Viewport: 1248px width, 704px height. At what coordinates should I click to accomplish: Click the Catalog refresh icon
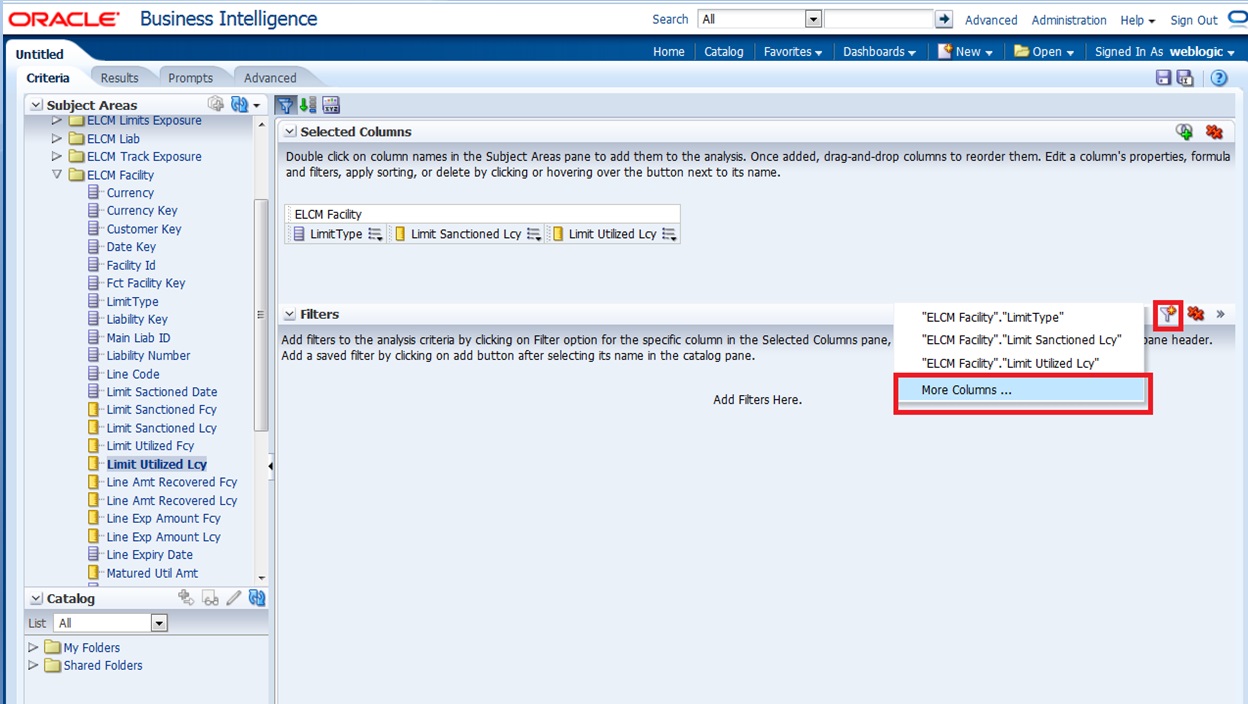pyautogui.click(x=257, y=598)
